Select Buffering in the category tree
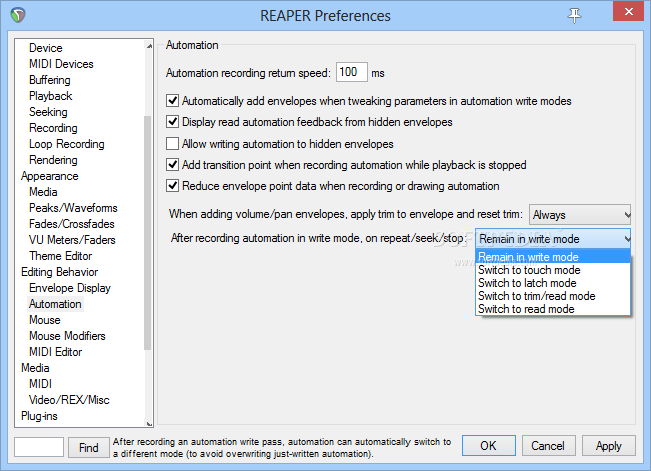The width and height of the screenshot is (651, 471). coord(49,80)
